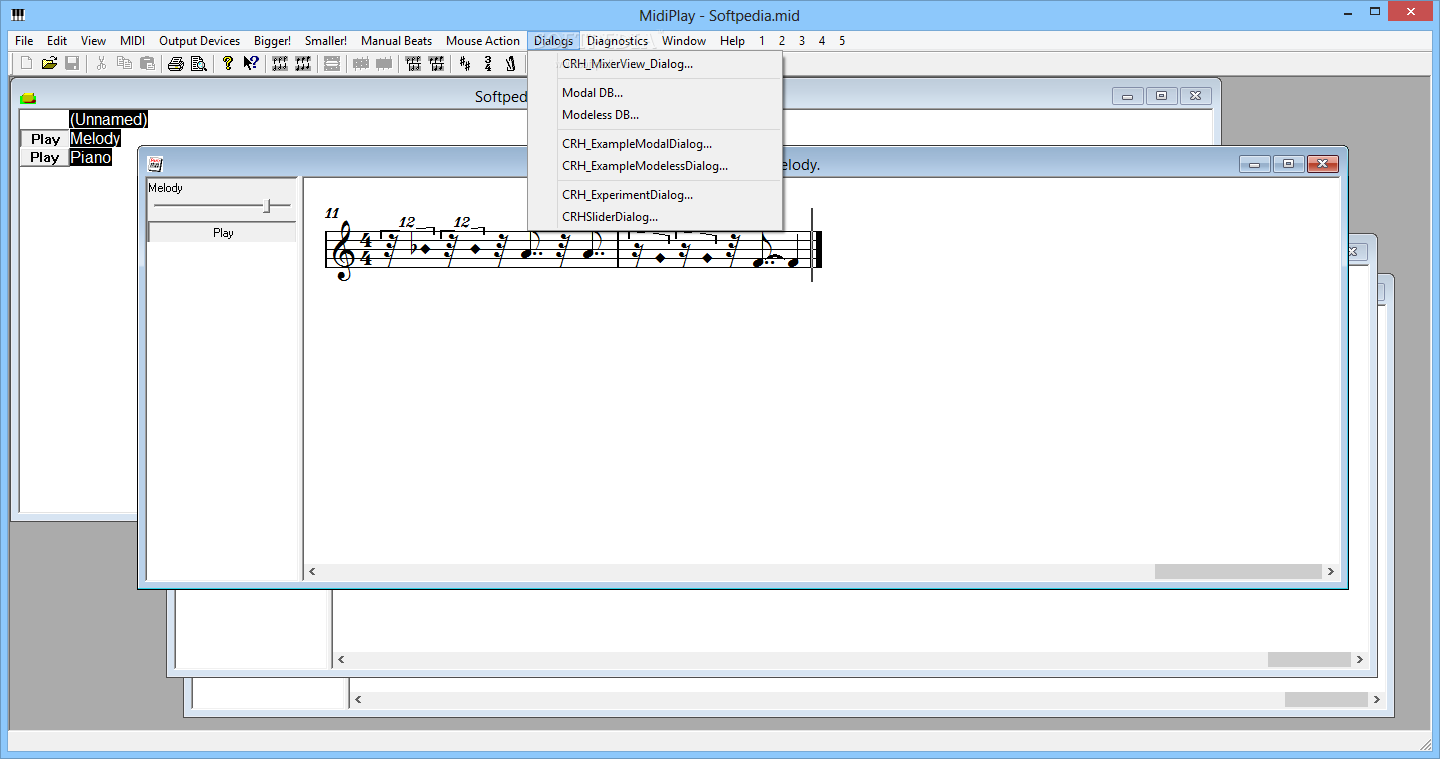Click the (Unnamed) track label
This screenshot has height=759, width=1440.
[x=108, y=120]
